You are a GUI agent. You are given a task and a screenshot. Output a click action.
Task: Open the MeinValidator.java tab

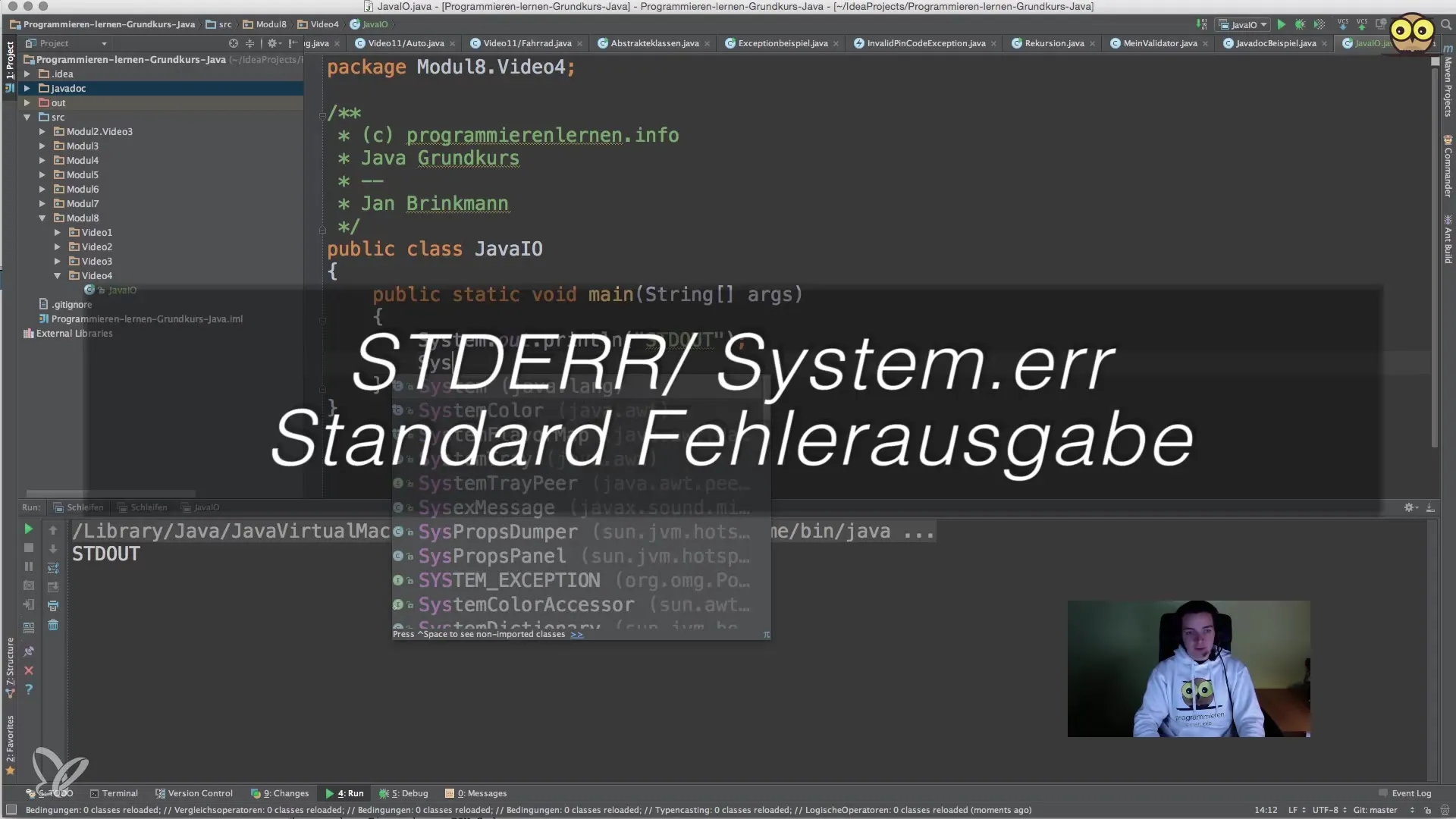(x=1159, y=43)
